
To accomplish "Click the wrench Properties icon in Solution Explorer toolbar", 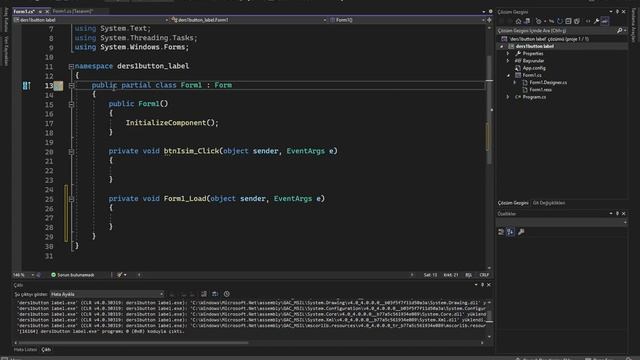I will (x=596, y=21).
